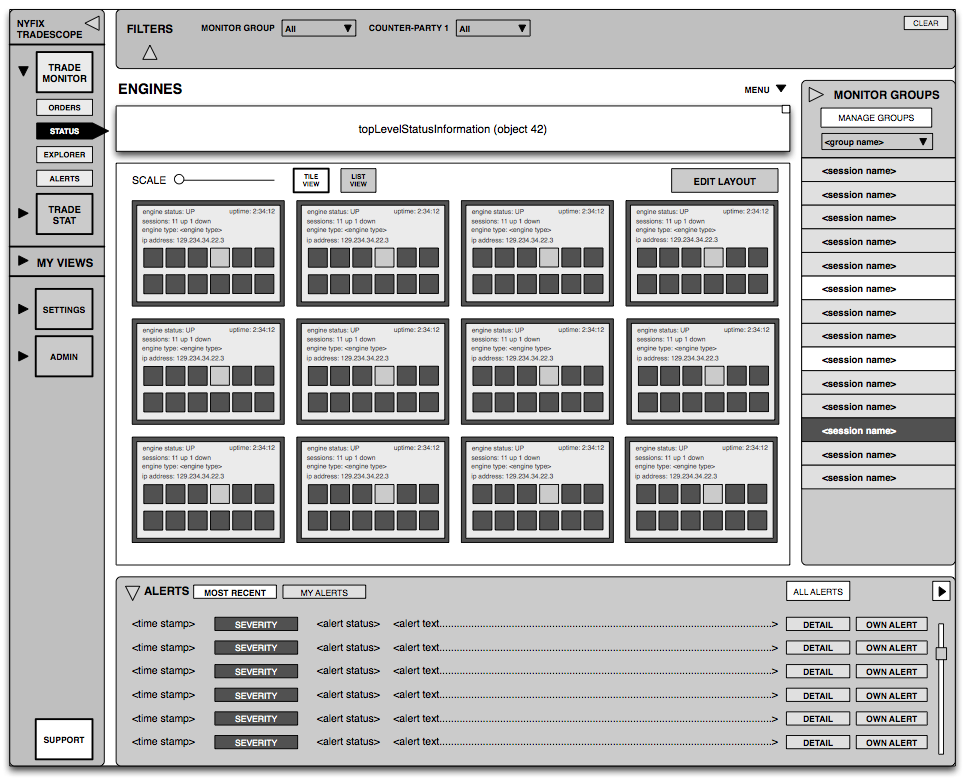Click the Clear filters button
The height and width of the screenshot is (783, 967).
coord(925,23)
